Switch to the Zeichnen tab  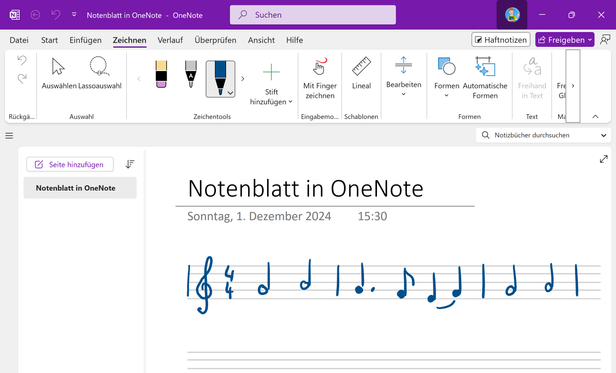pyautogui.click(x=129, y=40)
